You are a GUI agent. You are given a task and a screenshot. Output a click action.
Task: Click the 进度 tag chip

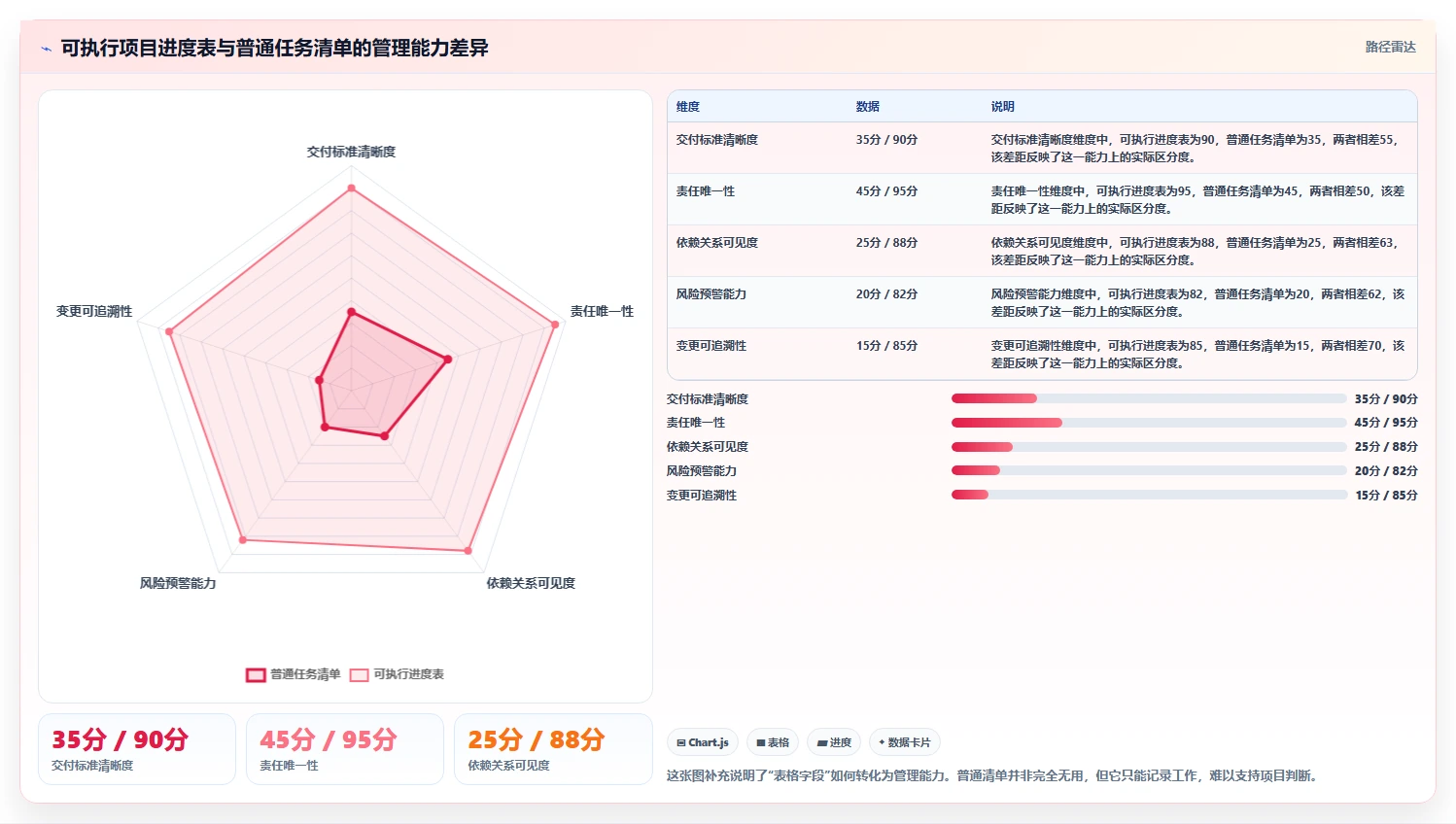[x=834, y=742]
